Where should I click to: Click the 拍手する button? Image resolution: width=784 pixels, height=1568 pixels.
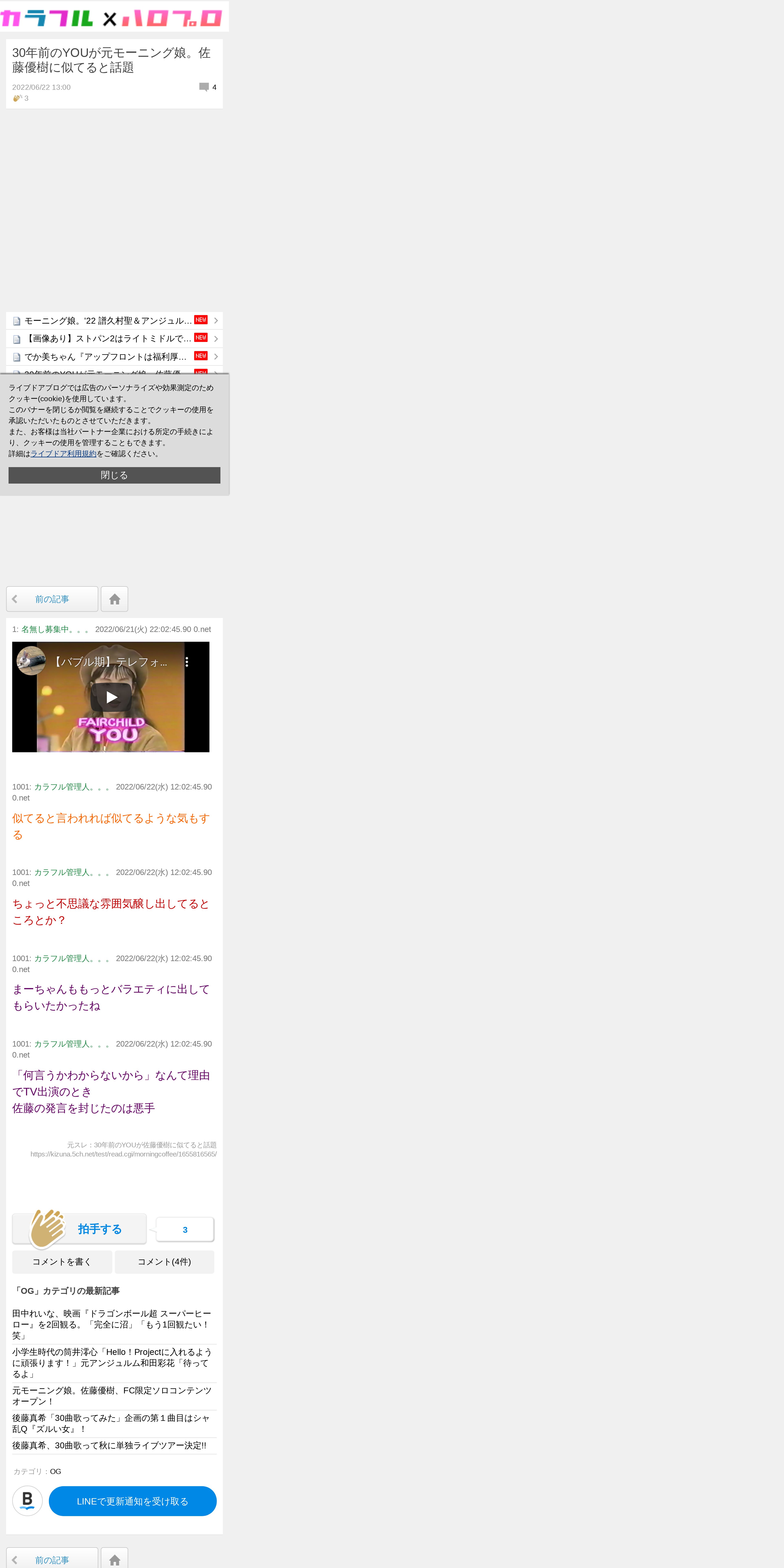(x=79, y=1229)
